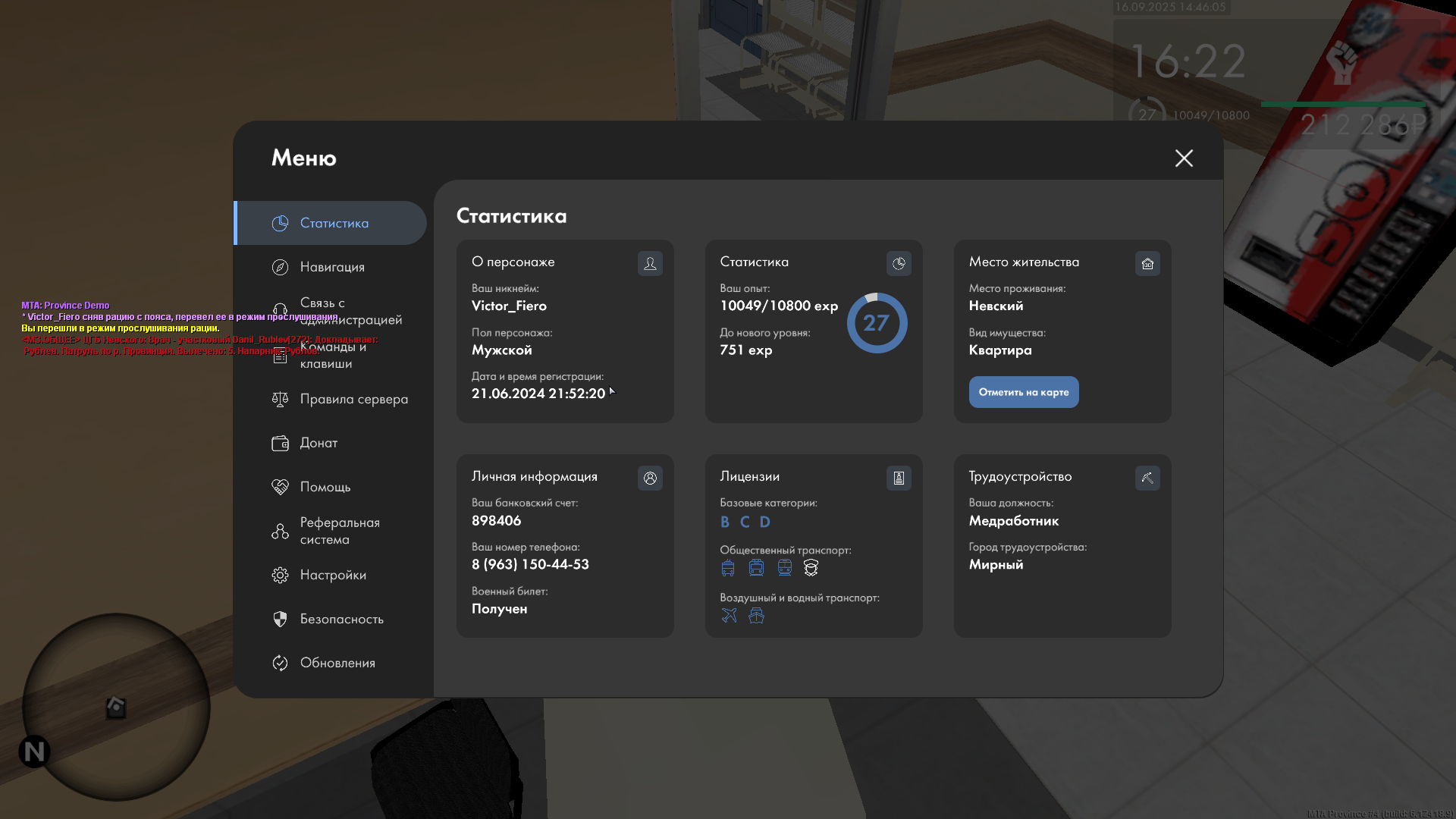
Task: Click the airplane license icon
Action: (x=729, y=616)
